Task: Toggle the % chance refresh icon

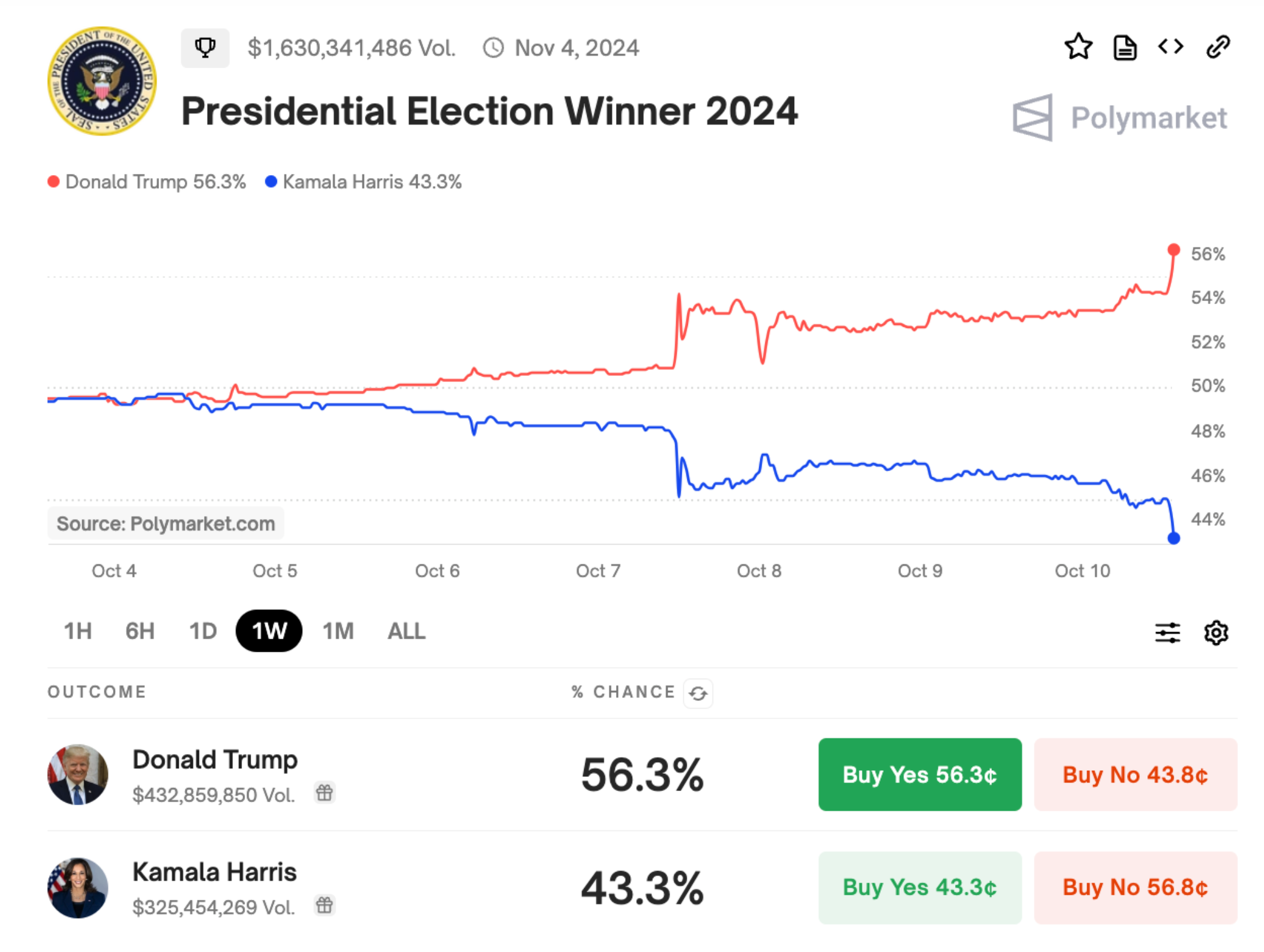Action: [698, 693]
